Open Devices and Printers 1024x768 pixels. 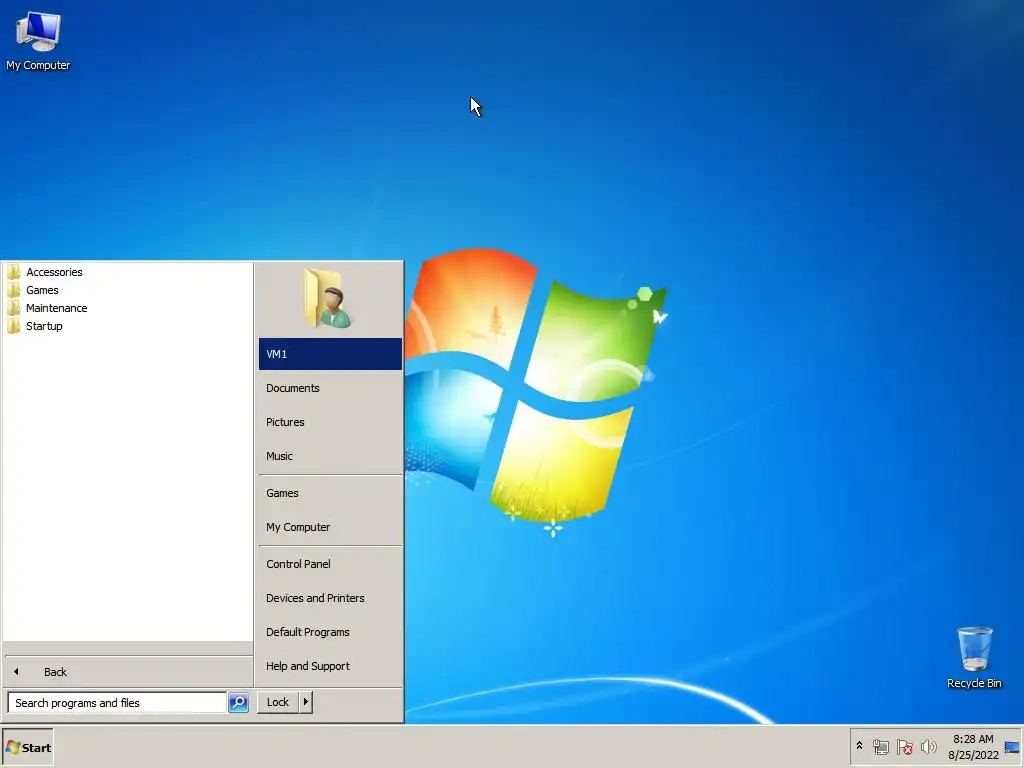click(x=330, y=598)
